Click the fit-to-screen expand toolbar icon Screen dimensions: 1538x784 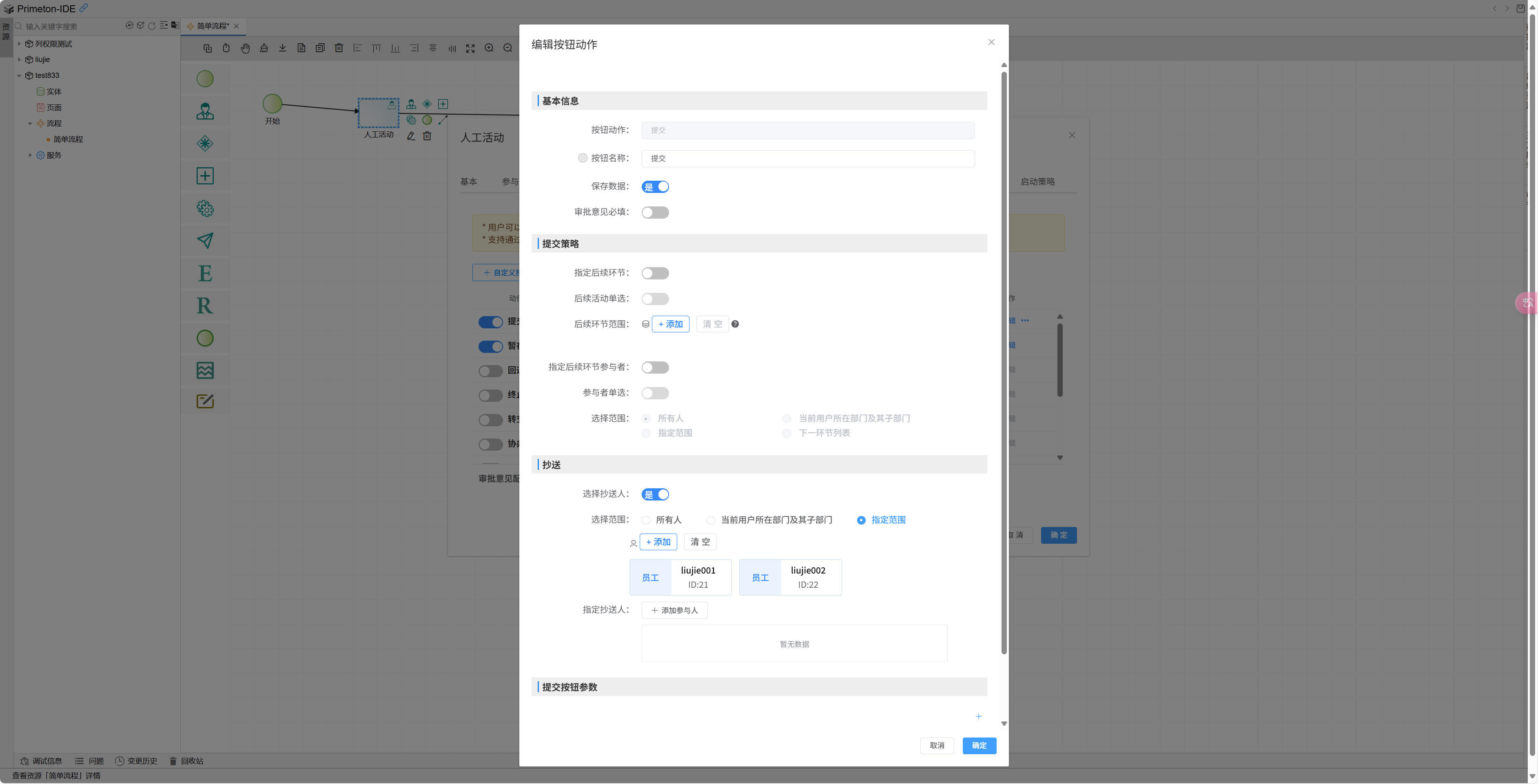tap(470, 49)
